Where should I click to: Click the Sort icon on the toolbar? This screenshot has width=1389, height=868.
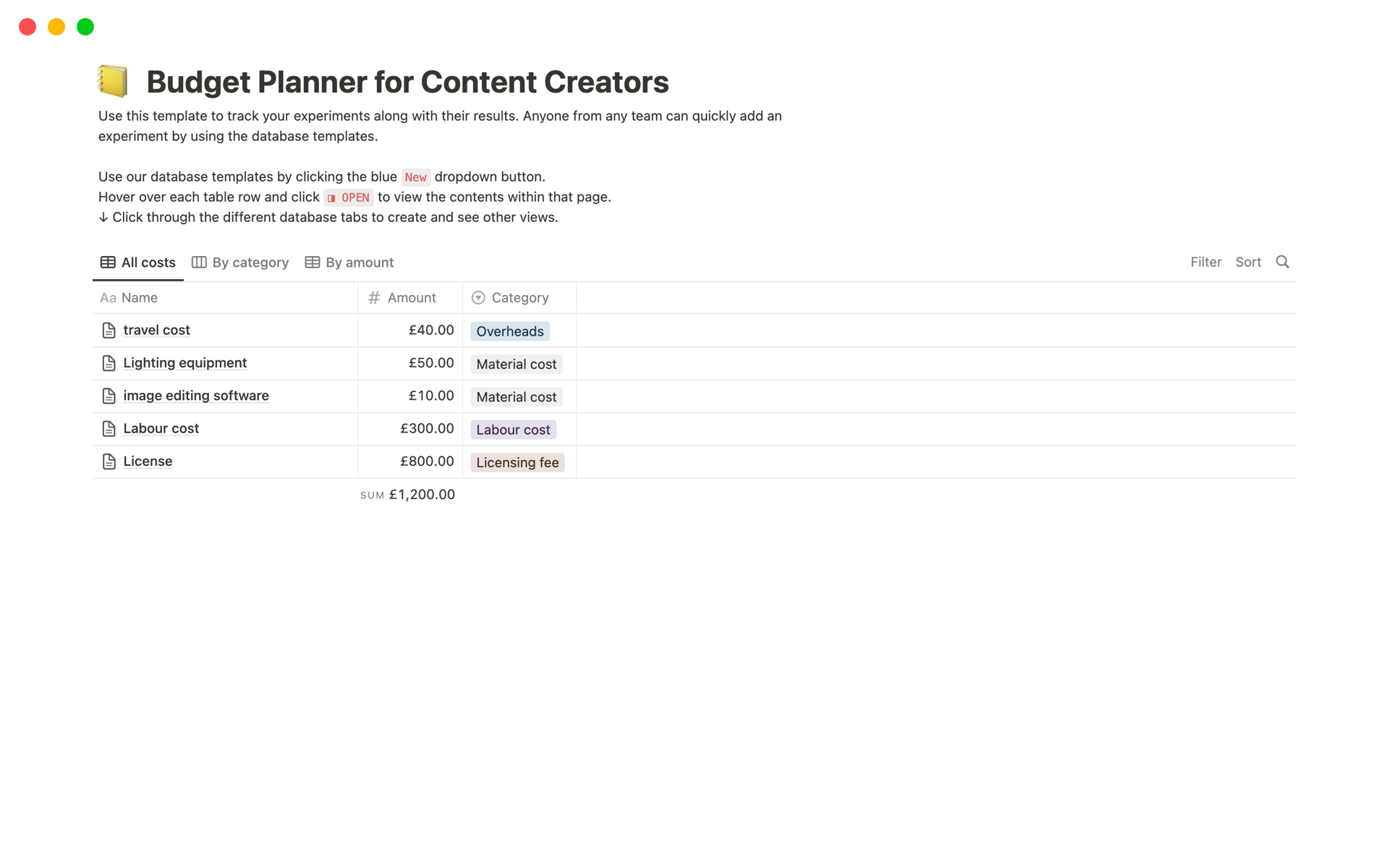tap(1248, 262)
